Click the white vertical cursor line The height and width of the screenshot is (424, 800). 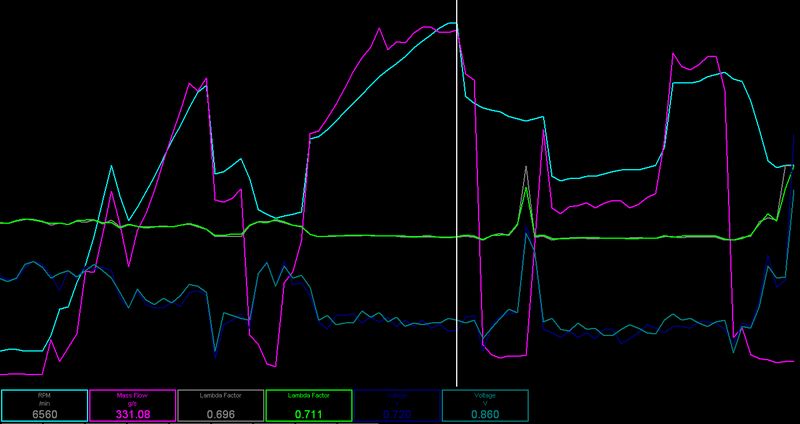pyautogui.click(x=457, y=200)
